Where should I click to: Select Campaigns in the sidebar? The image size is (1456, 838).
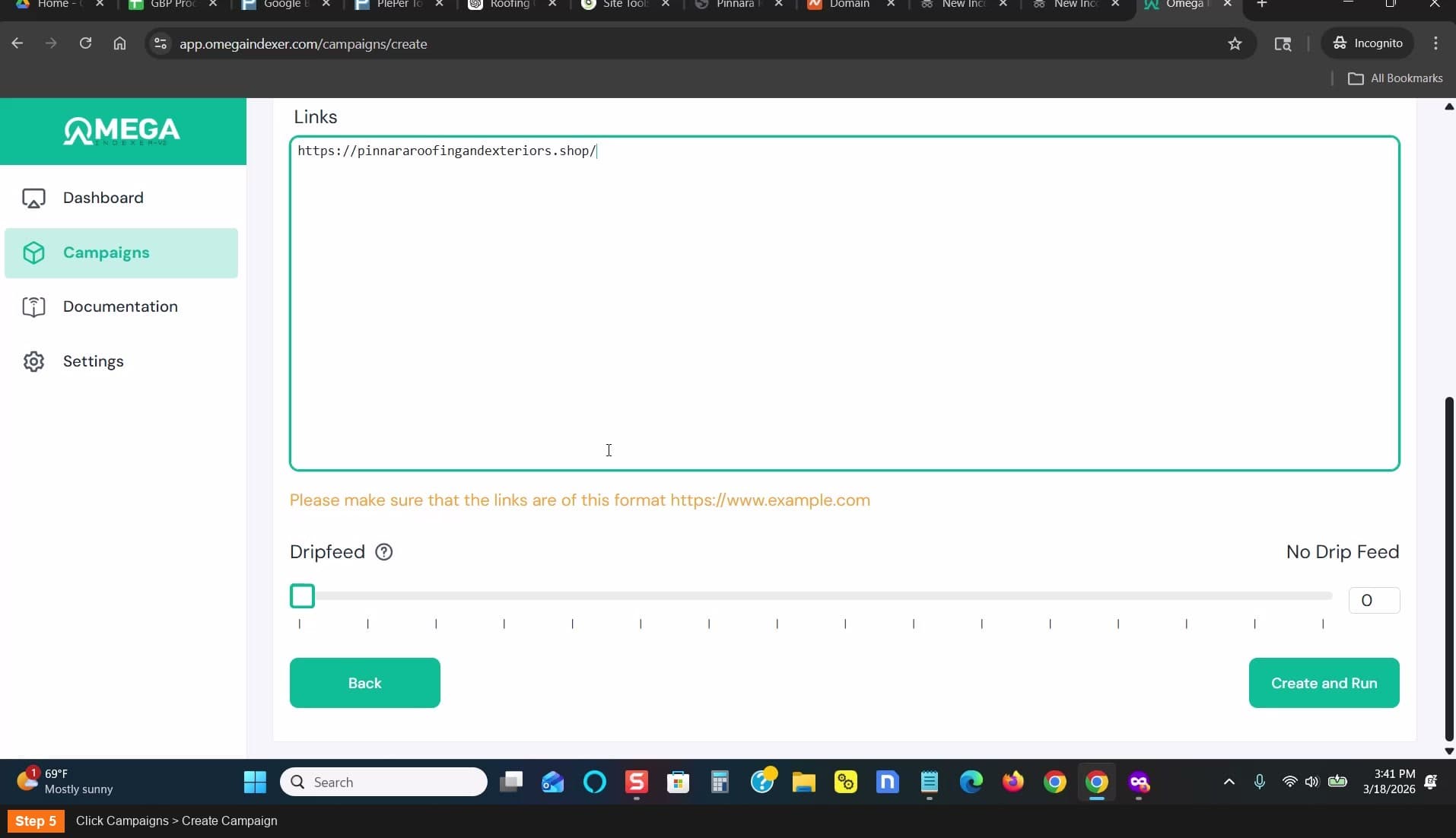(x=121, y=252)
